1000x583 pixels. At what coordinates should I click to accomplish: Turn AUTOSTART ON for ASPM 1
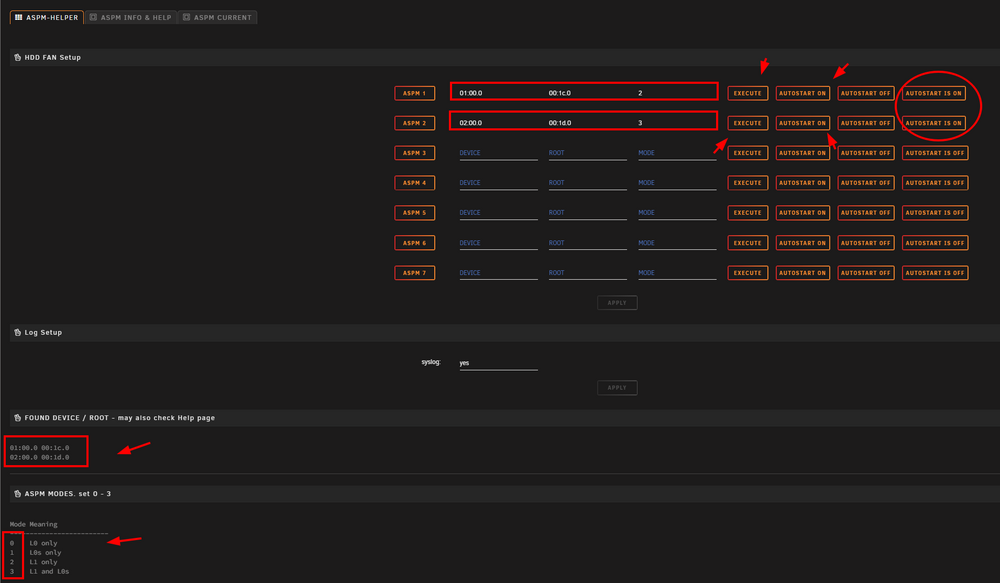[x=802, y=93]
